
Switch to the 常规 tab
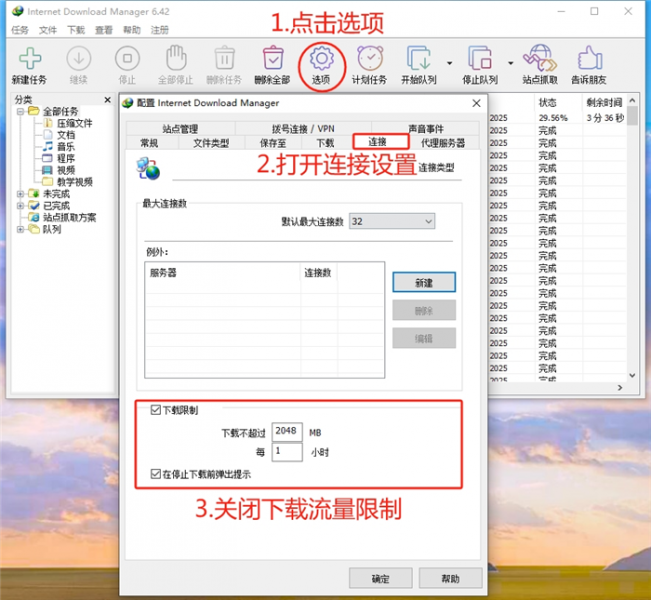pos(149,143)
